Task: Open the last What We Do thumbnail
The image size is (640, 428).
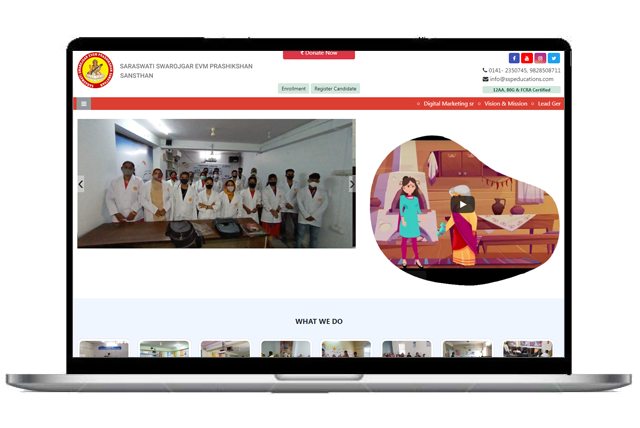Action: click(x=527, y=349)
